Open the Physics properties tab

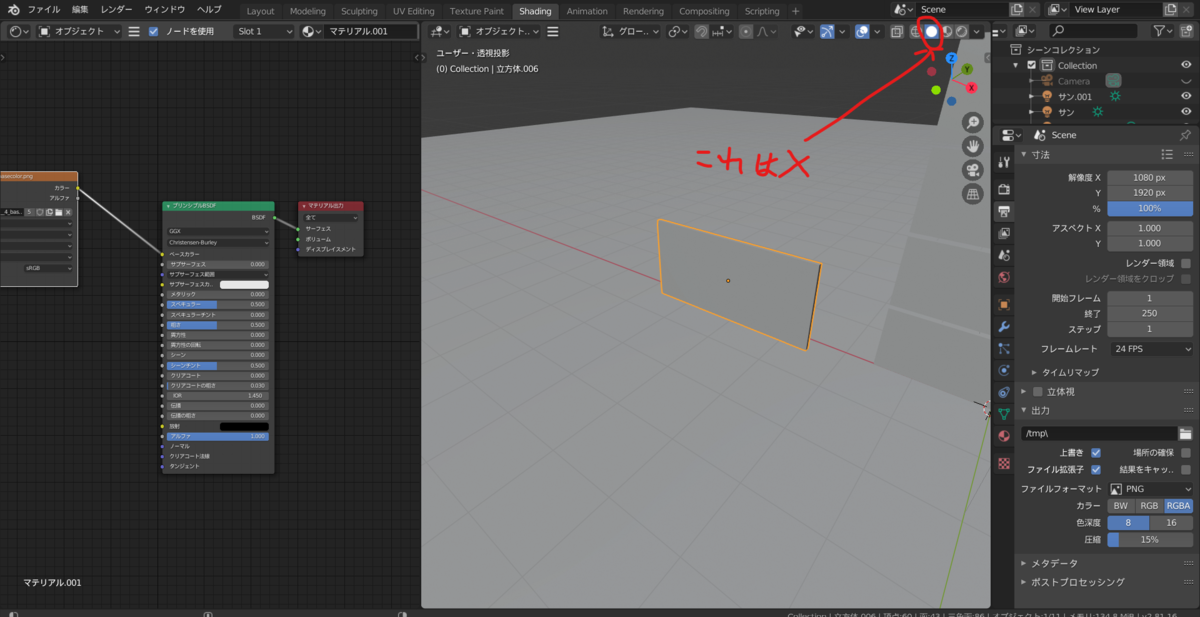pos(1004,370)
